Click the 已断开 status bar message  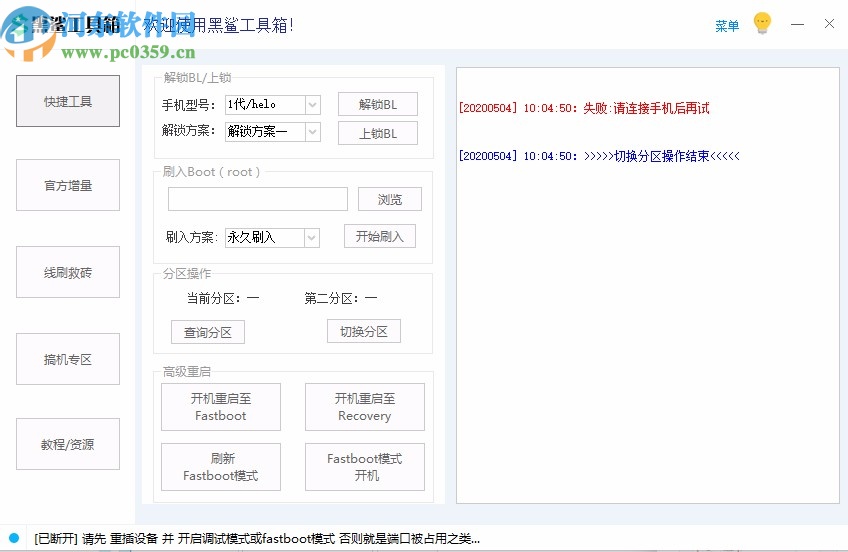tap(257, 538)
